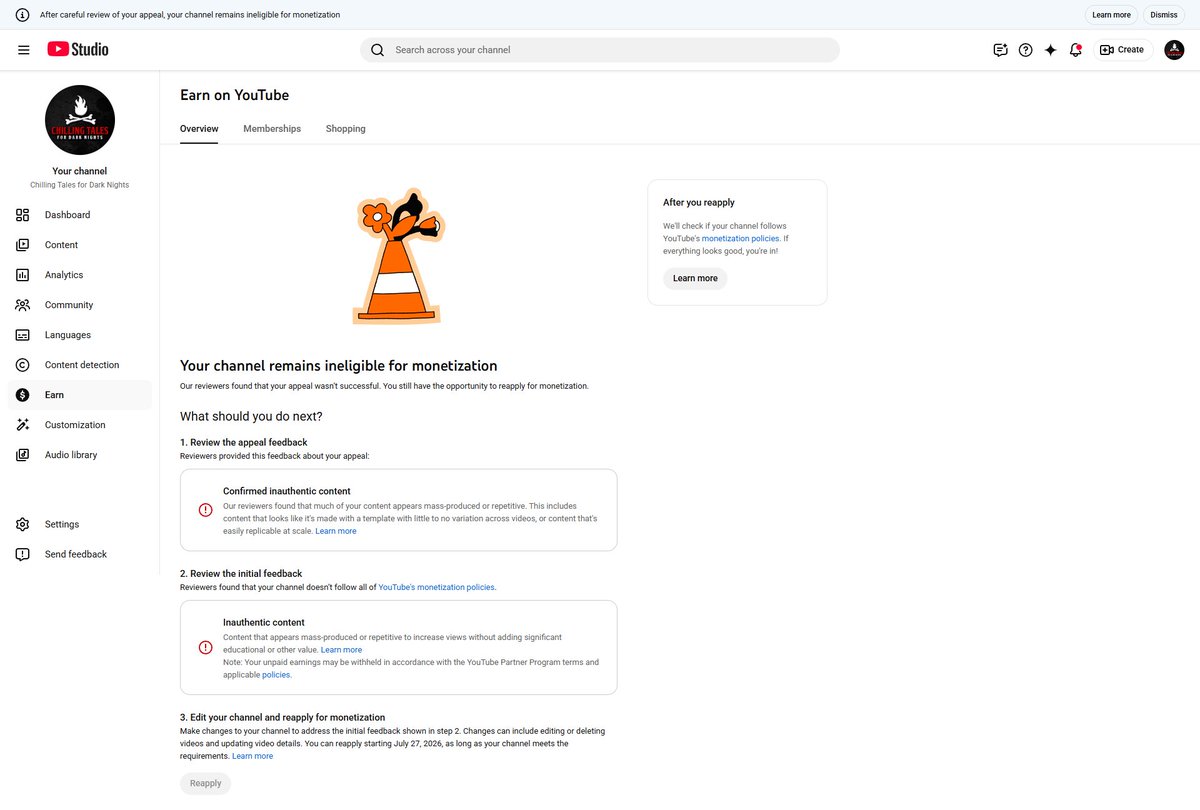Click Learn more in After you reapply card
Image resolution: width=1200 pixels, height=810 pixels.
click(695, 278)
